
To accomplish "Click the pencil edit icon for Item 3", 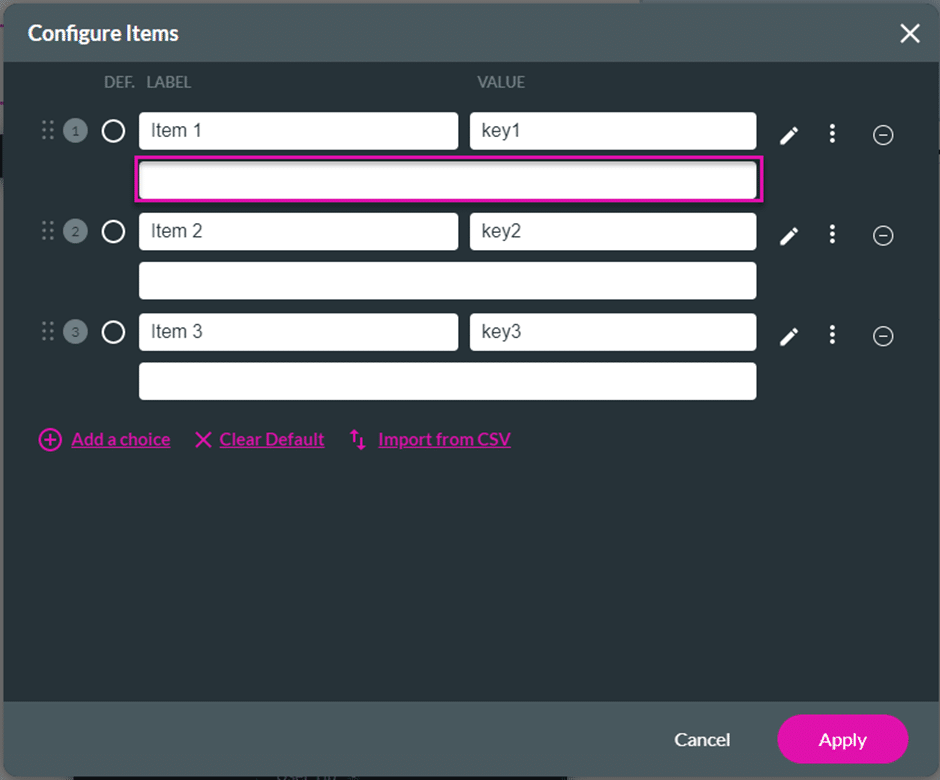I will click(789, 336).
